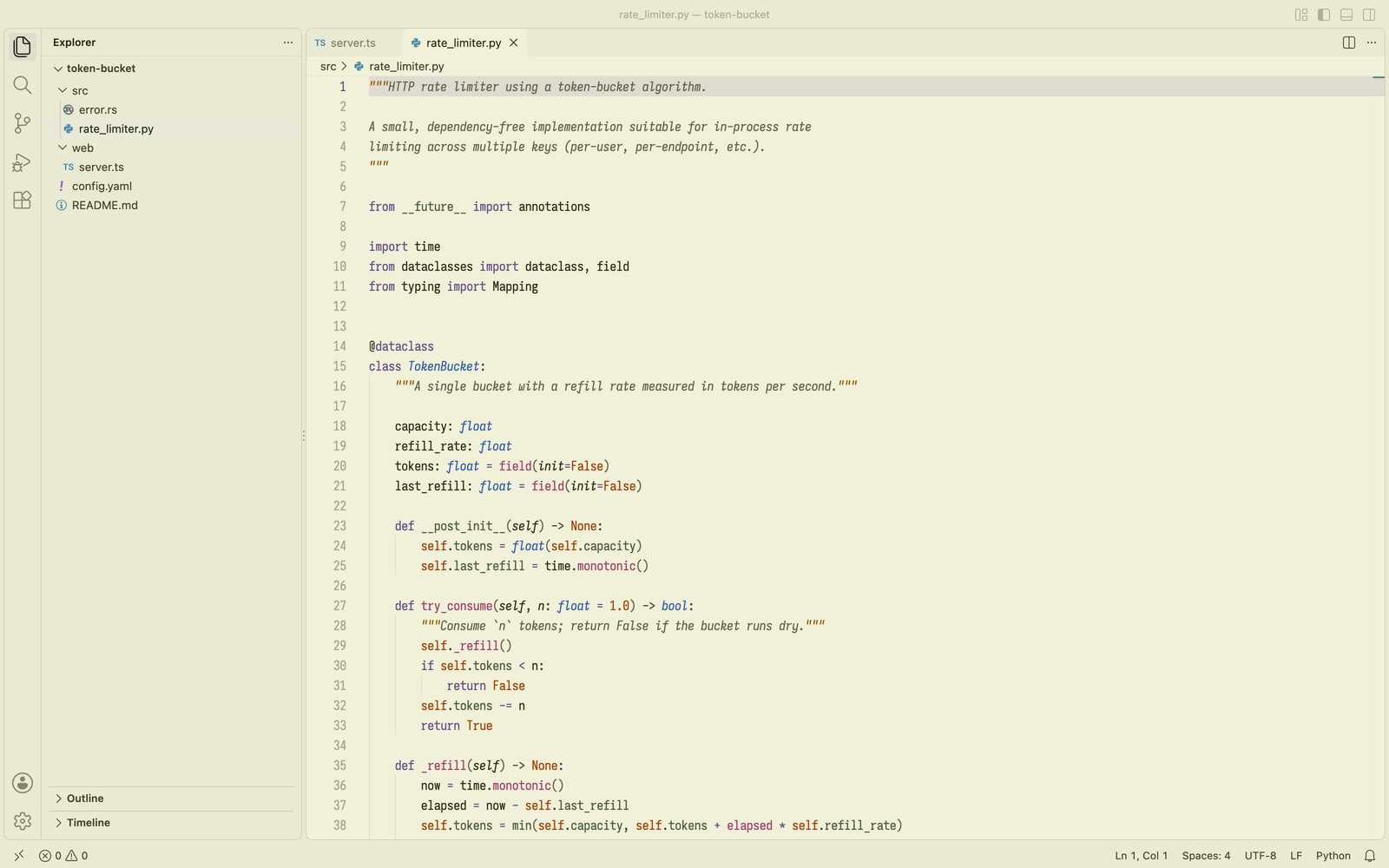Collapse the src folder

(174, 91)
